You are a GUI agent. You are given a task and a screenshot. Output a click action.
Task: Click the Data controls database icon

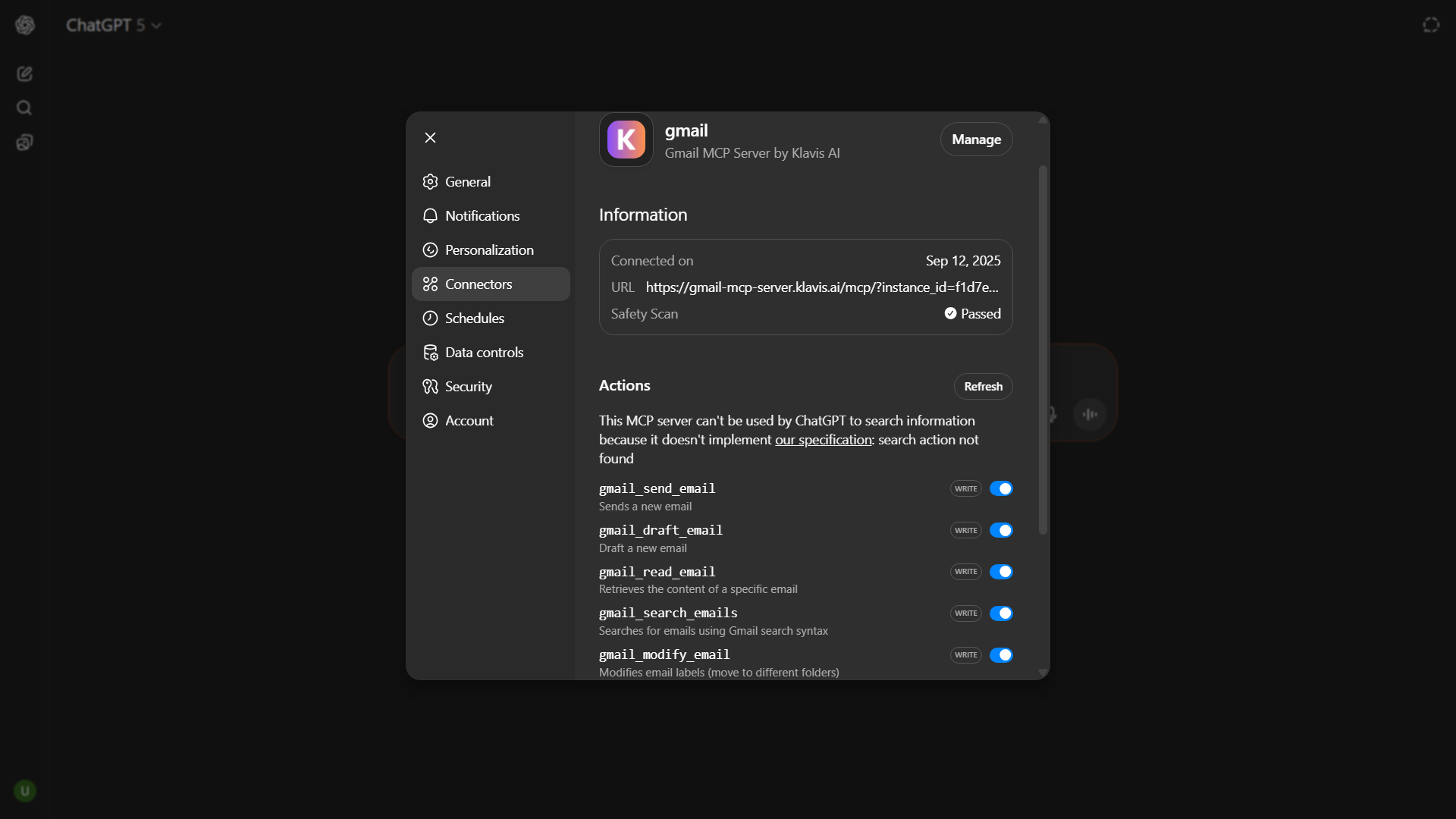click(430, 353)
